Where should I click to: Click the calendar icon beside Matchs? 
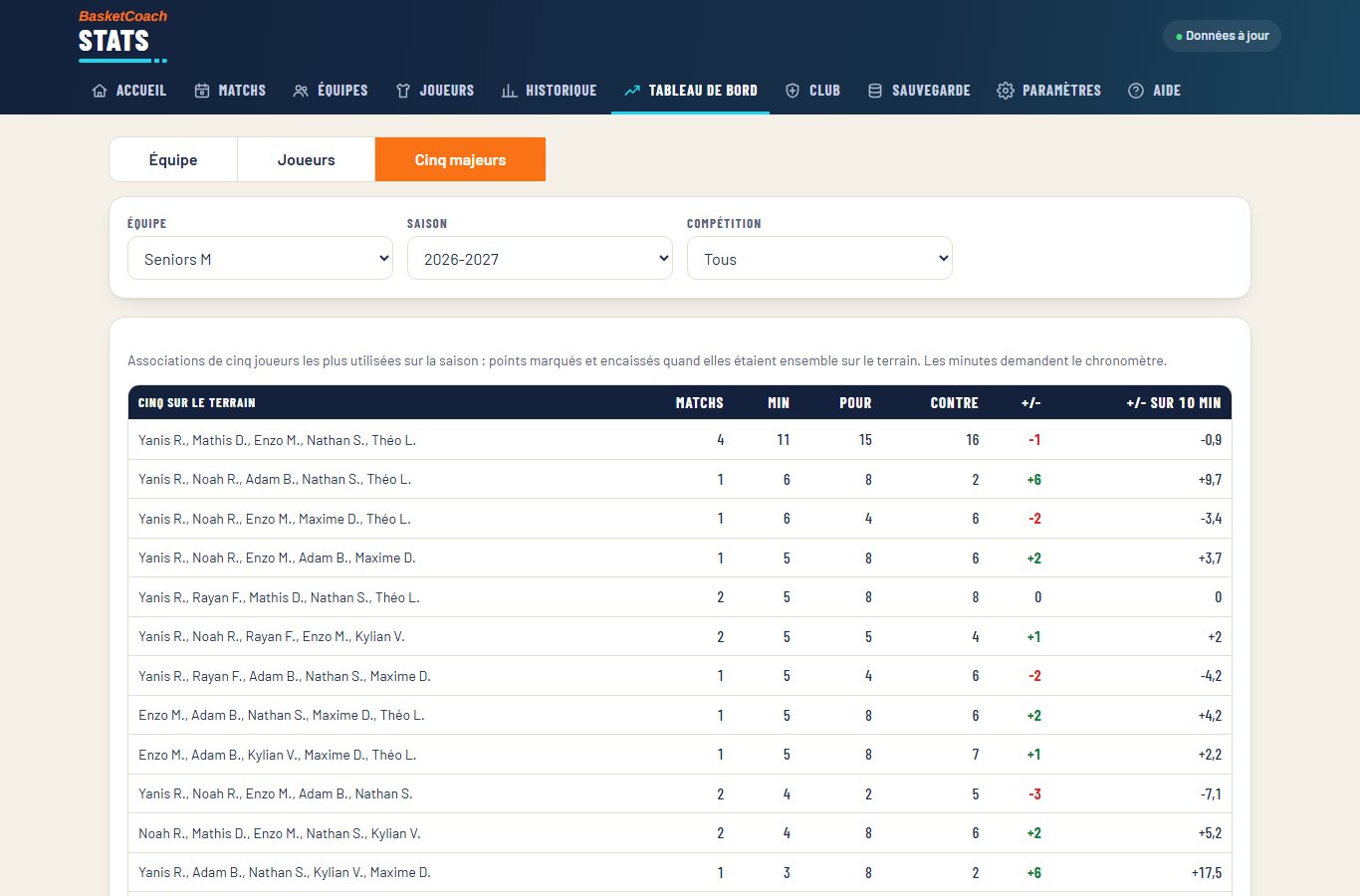[202, 91]
